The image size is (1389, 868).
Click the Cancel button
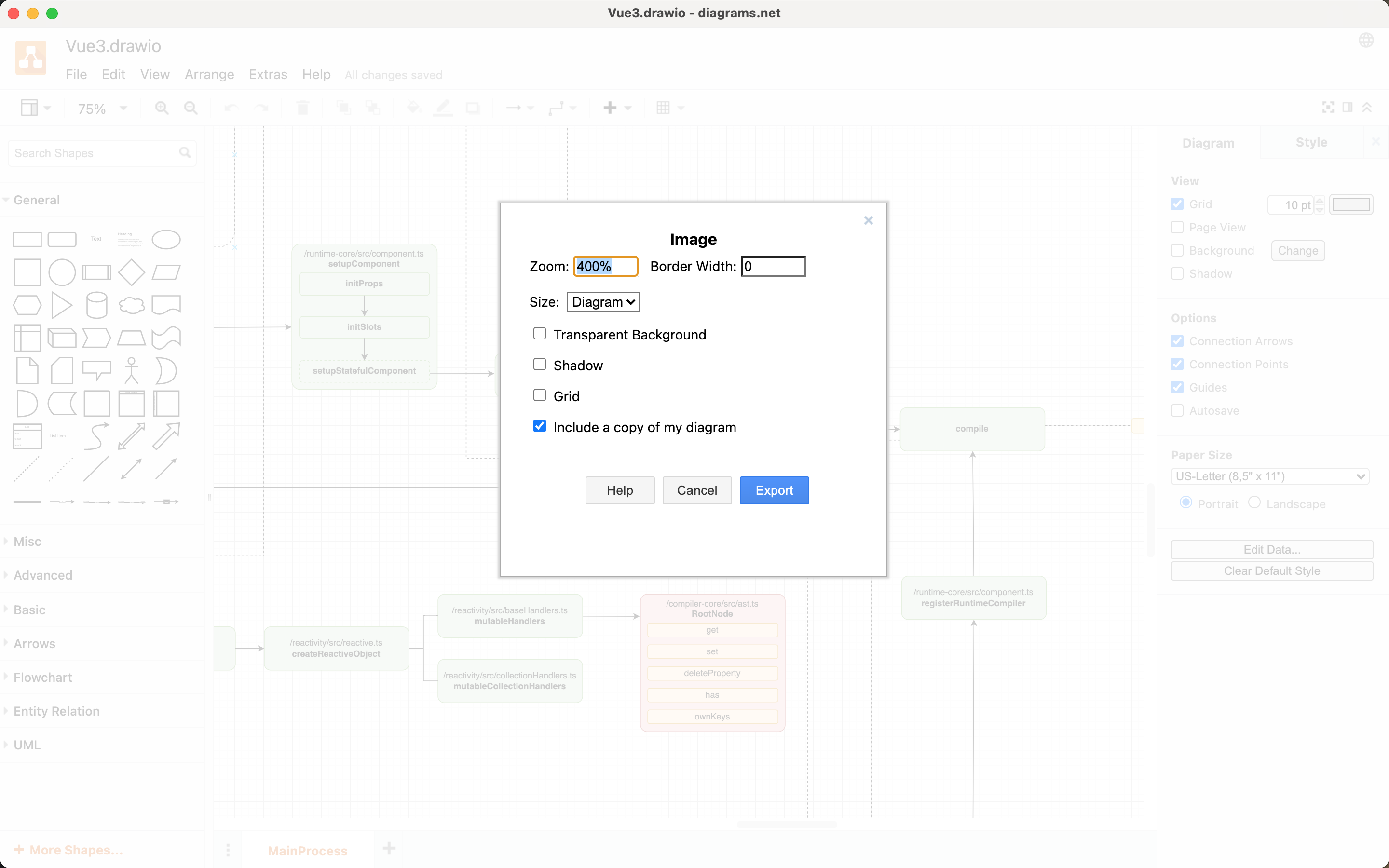[x=697, y=490]
